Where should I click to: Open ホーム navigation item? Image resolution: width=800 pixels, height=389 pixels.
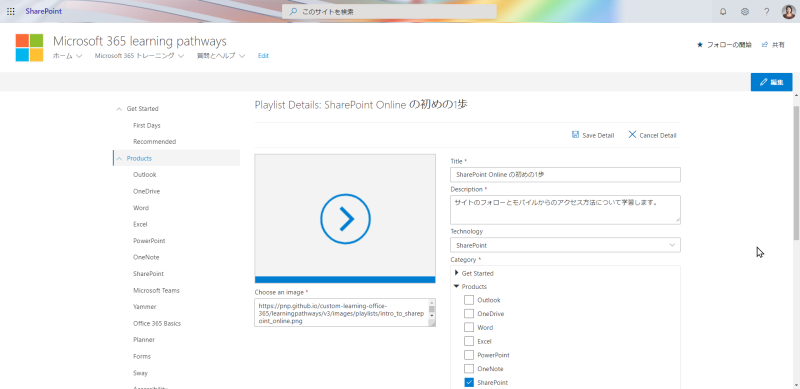tap(63, 56)
